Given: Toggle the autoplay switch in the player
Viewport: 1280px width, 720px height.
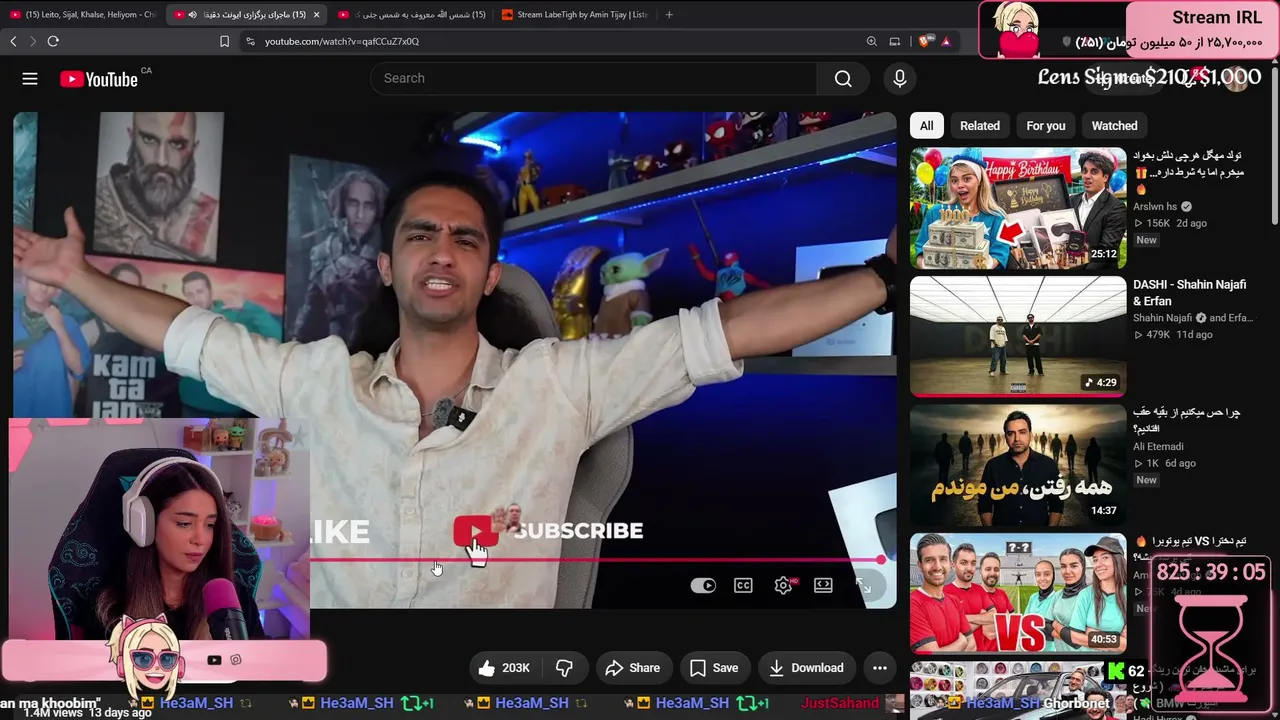Looking at the screenshot, I should point(703,585).
